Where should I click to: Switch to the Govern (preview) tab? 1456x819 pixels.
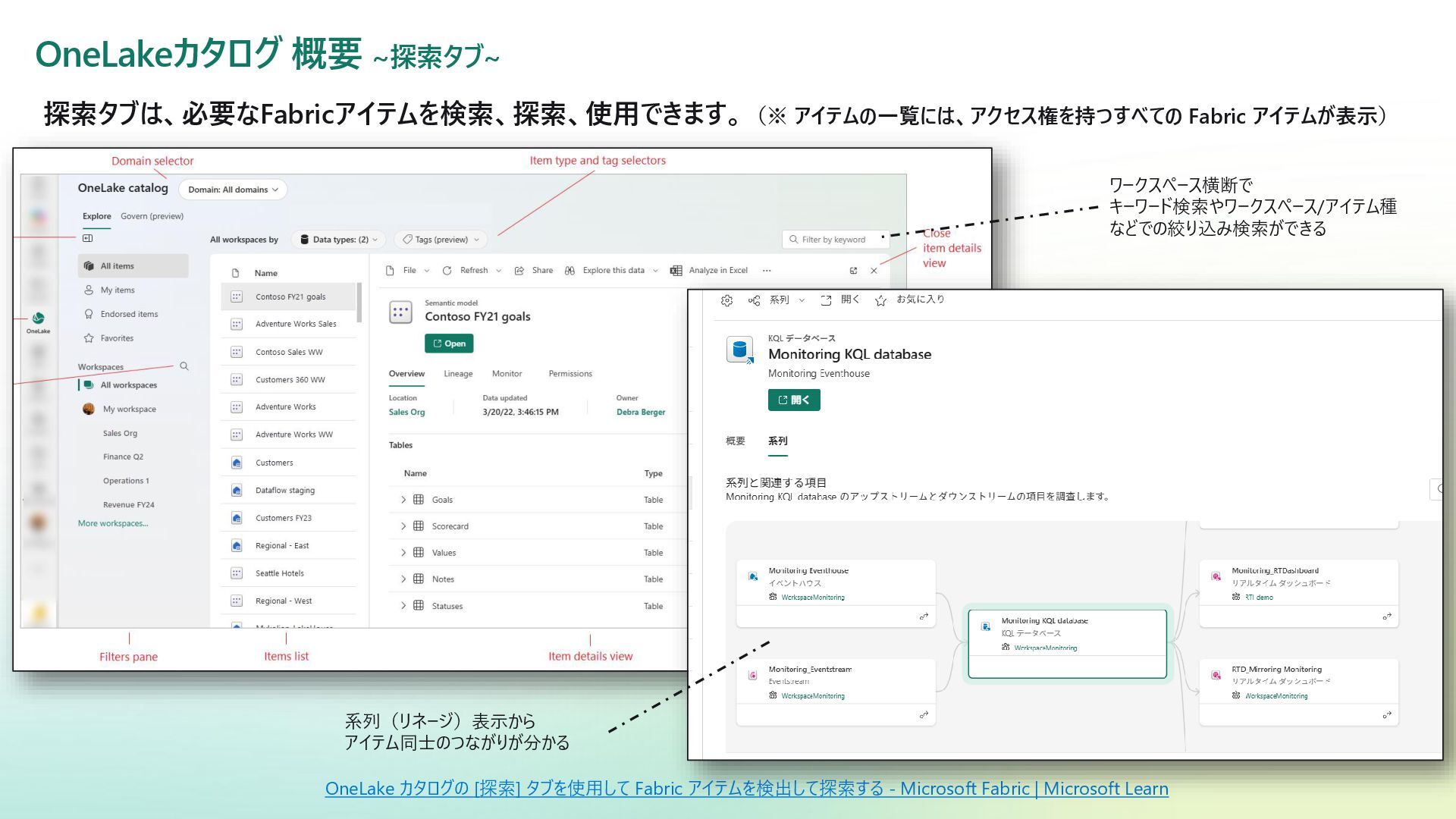[152, 216]
